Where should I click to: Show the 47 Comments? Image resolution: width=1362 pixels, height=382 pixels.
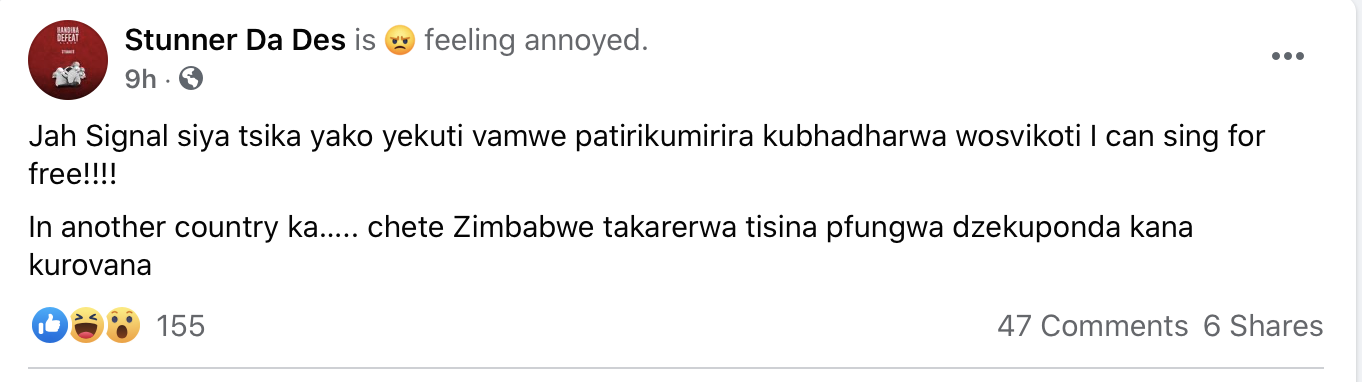(x=1093, y=326)
